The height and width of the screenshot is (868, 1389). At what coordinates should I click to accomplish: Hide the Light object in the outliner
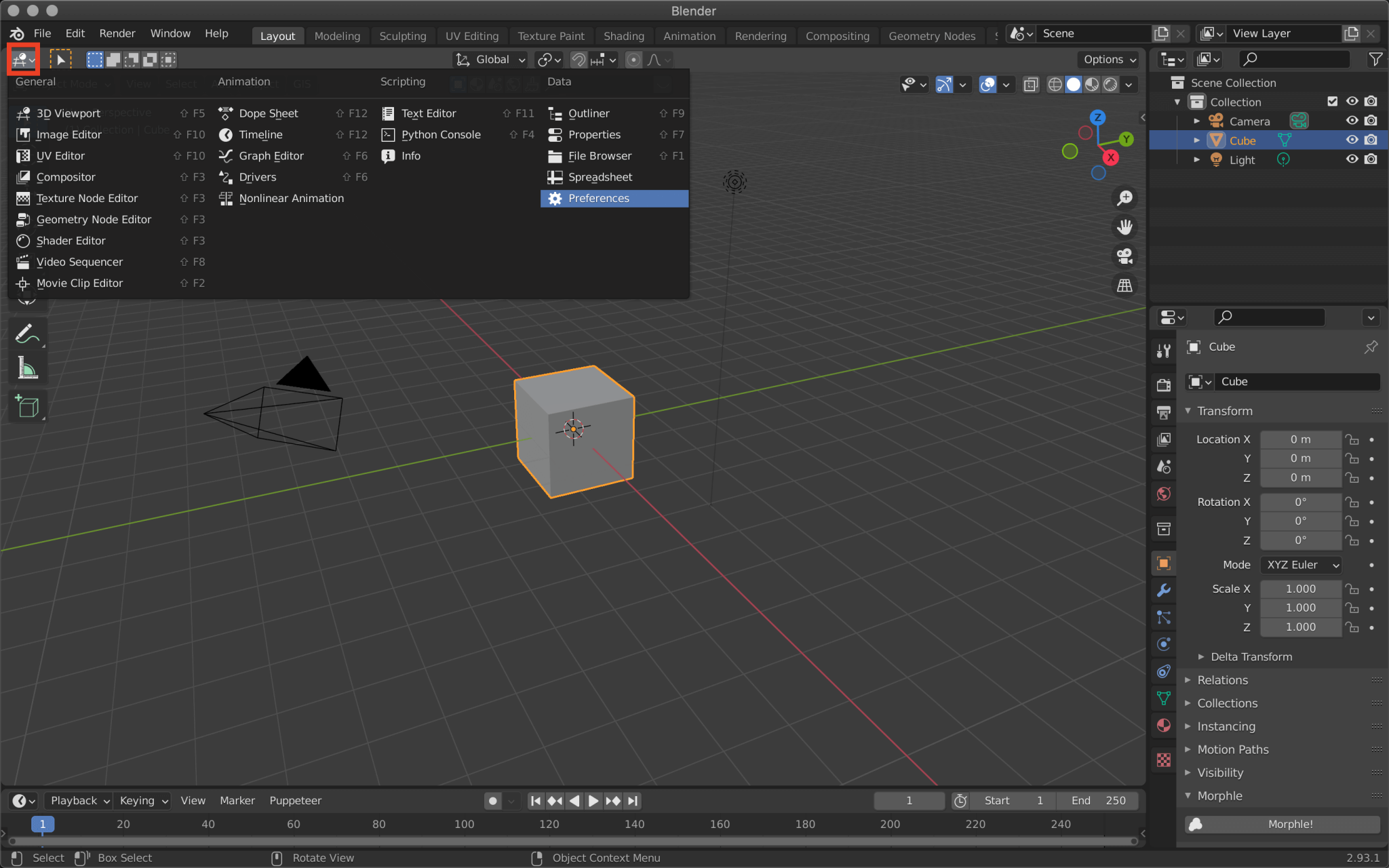[1352, 159]
